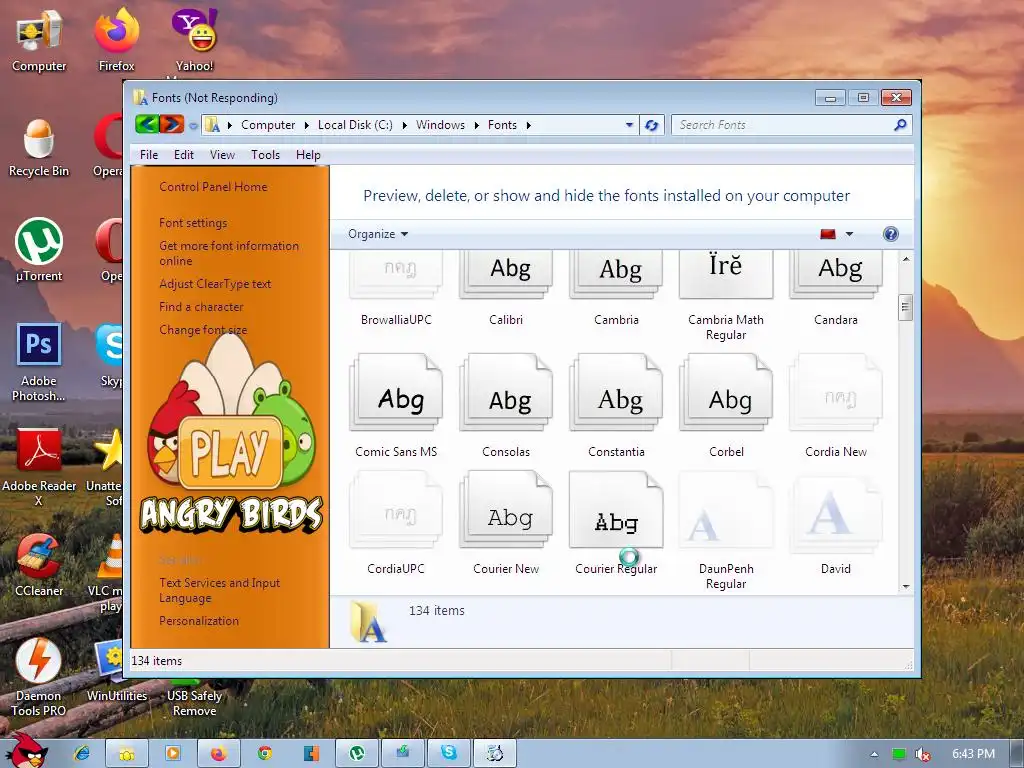This screenshot has height=768, width=1024.
Task: Click the scroll down arrow in font list
Action: pyautogui.click(x=906, y=586)
